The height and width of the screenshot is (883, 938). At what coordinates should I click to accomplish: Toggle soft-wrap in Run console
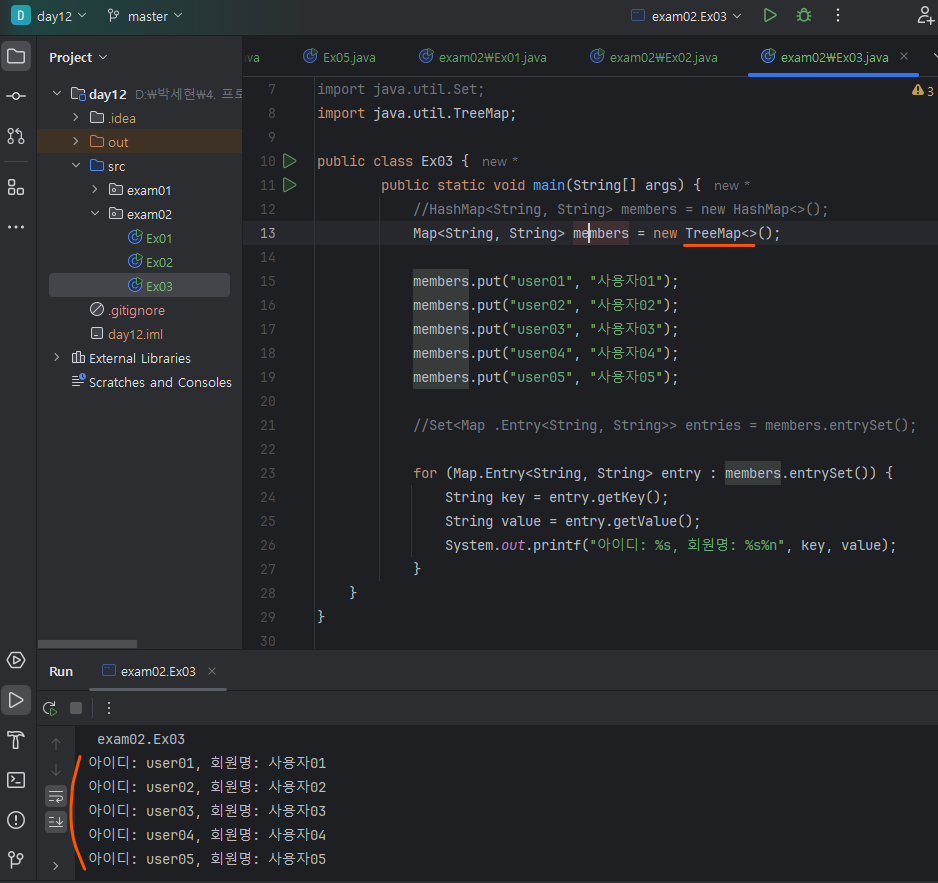coord(56,796)
